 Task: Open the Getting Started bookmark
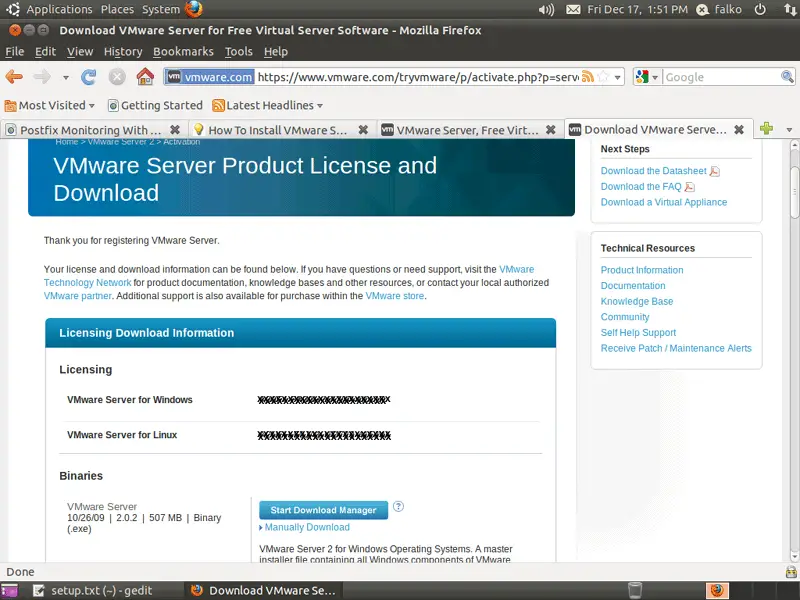click(x=156, y=106)
